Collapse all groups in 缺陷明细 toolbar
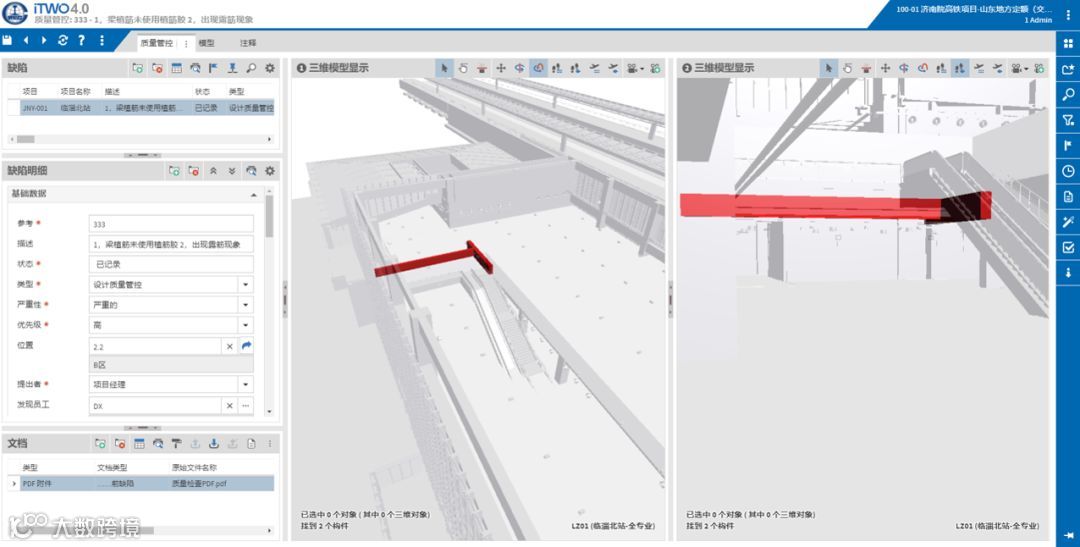1080x547 pixels. (x=214, y=171)
